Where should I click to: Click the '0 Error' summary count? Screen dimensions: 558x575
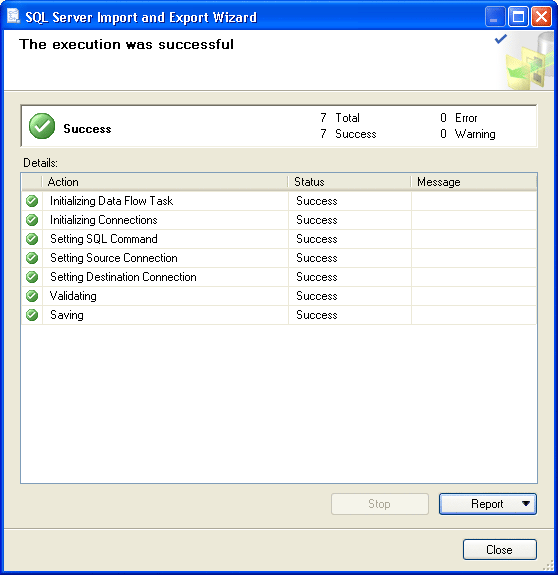coord(459,118)
